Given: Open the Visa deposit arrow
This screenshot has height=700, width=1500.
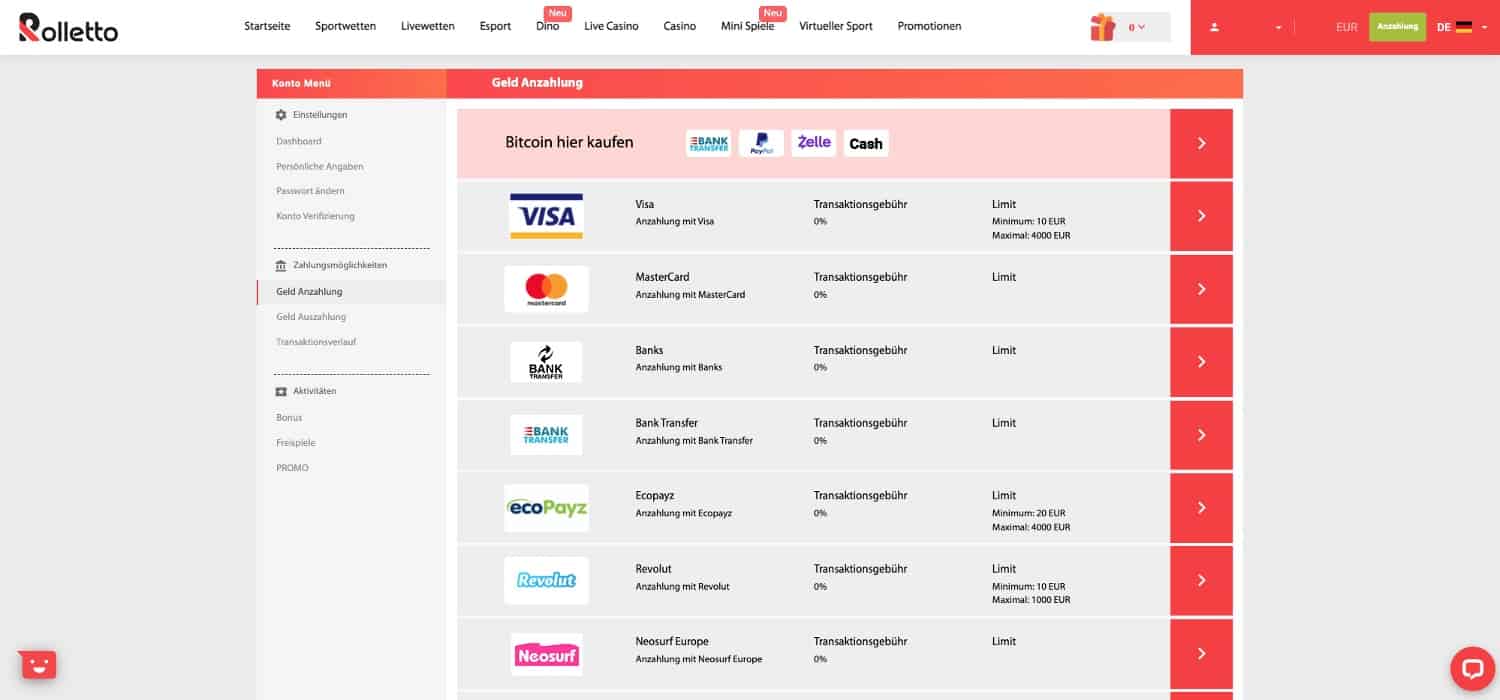Looking at the screenshot, I should click(1201, 216).
